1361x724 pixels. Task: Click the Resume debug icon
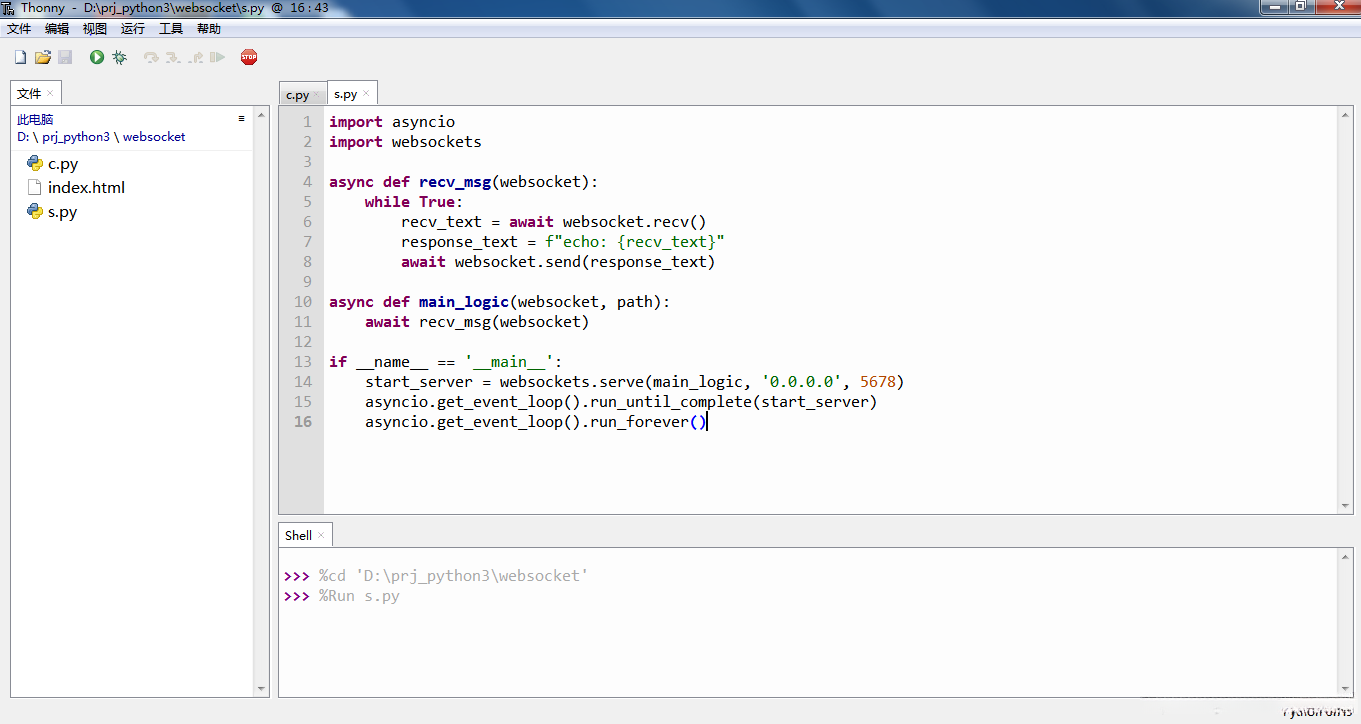217,58
